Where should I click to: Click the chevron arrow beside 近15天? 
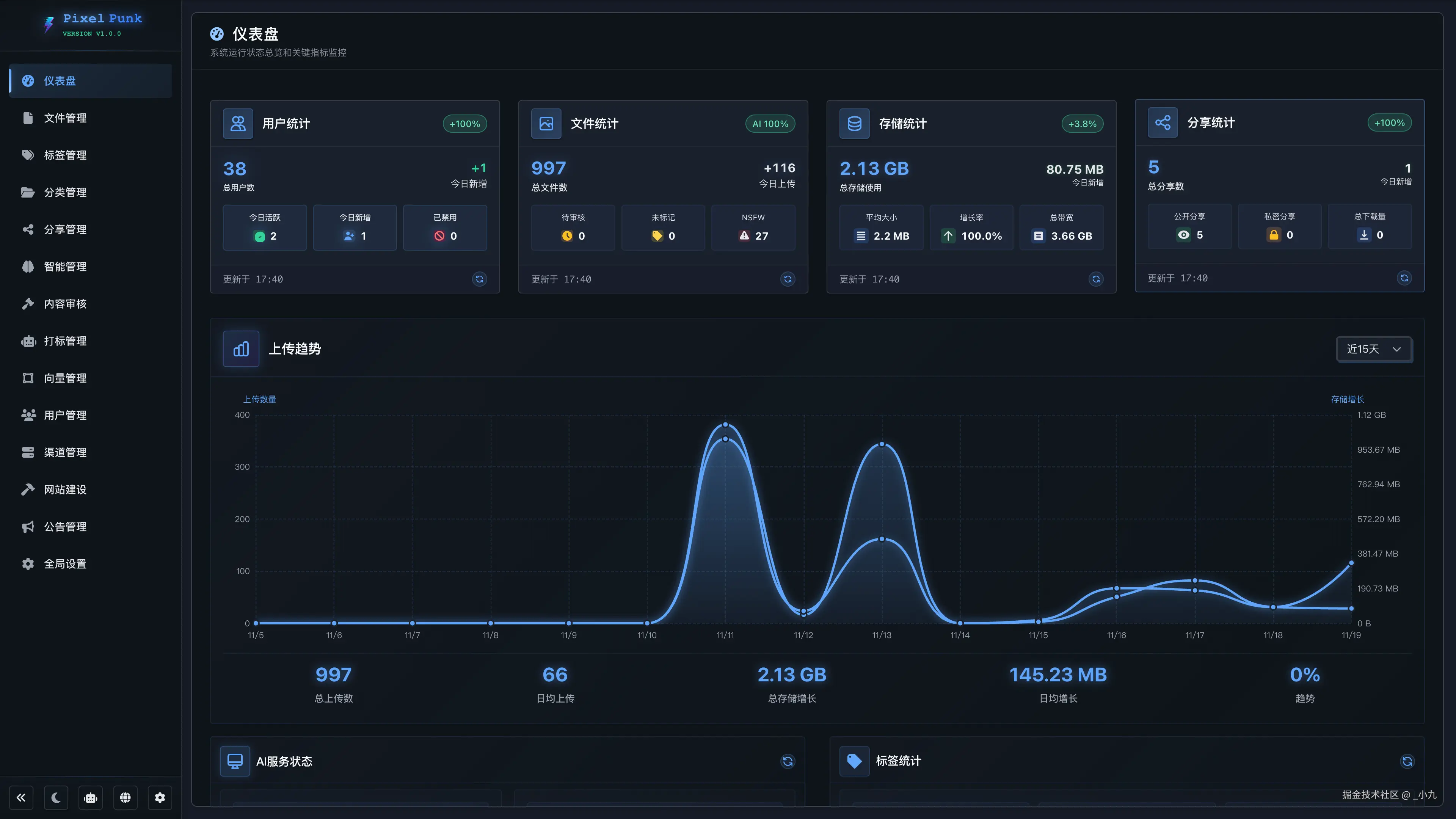[x=1396, y=349]
